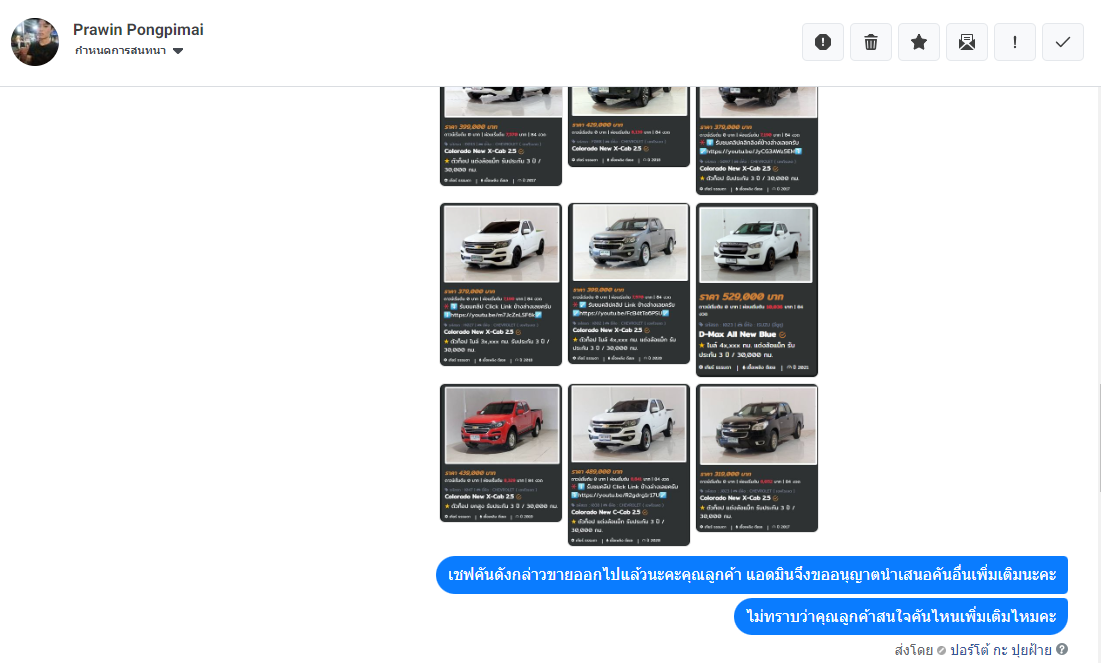This screenshot has height=663, width=1101.
Task: Open white Colorado 379,000 baht car card
Action: [501, 284]
